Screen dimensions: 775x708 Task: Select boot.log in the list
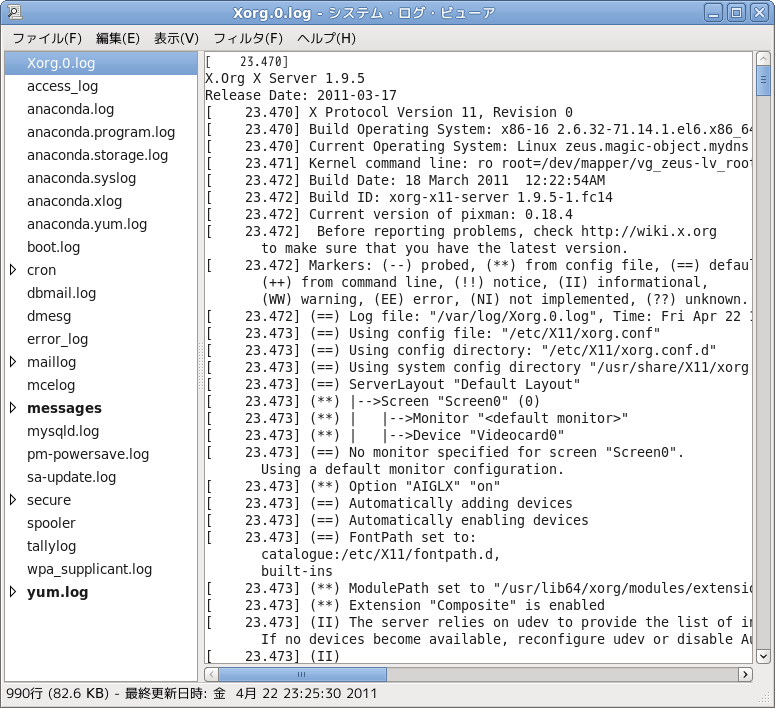(101, 247)
